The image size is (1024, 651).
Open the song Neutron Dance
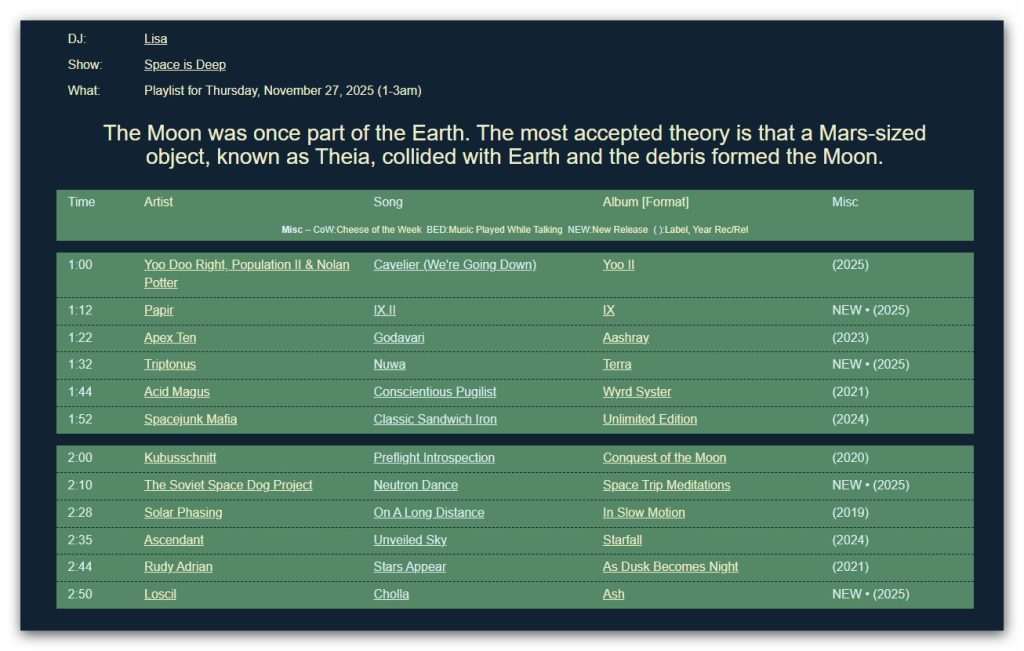(x=414, y=484)
